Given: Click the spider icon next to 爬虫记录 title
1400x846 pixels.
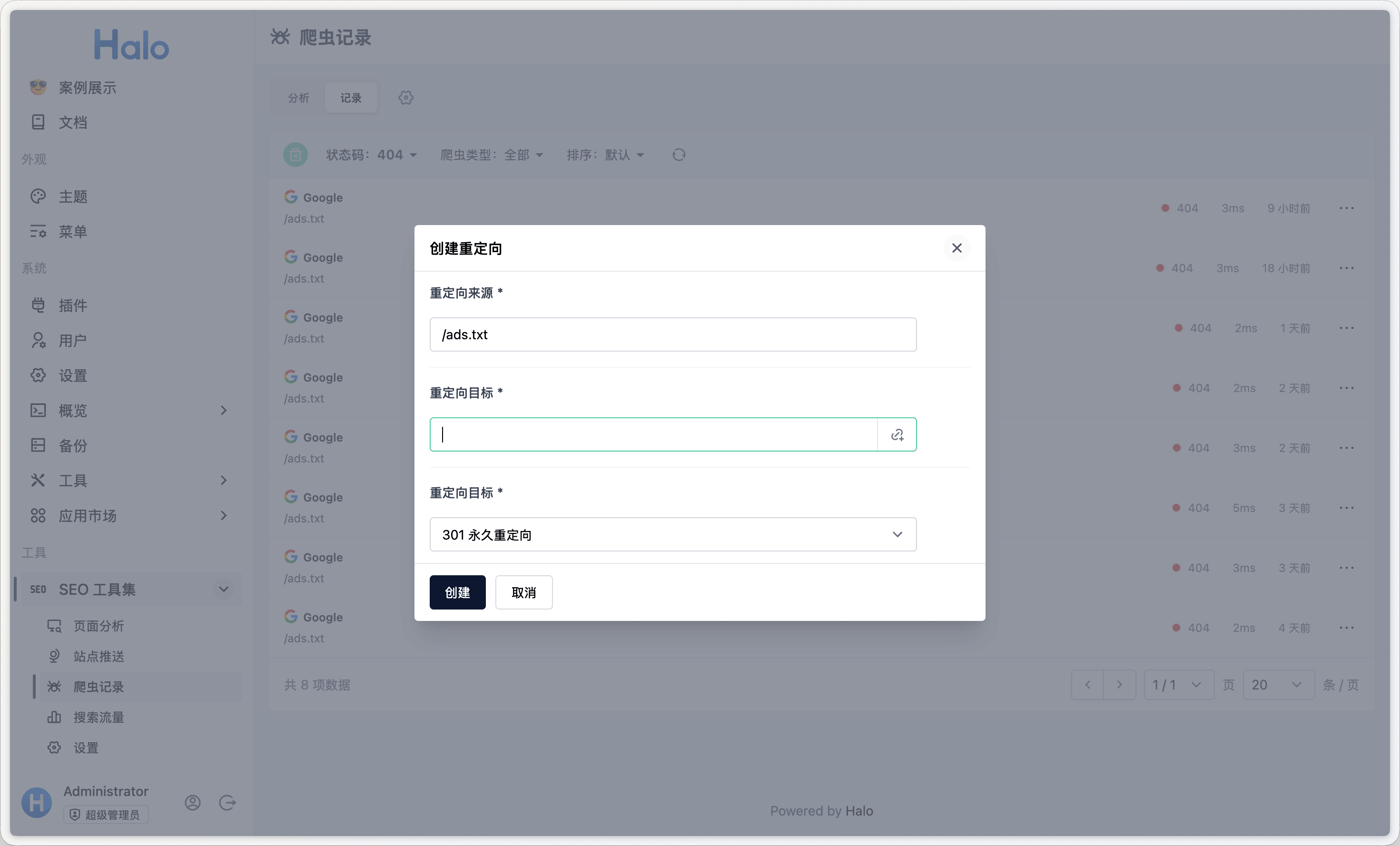Looking at the screenshot, I should (x=280, y=37).
